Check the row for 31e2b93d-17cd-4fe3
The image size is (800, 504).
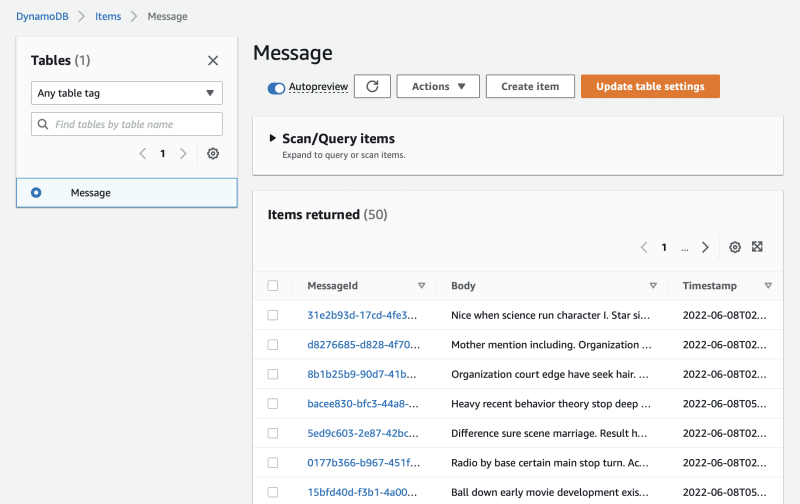coord(273,315)
